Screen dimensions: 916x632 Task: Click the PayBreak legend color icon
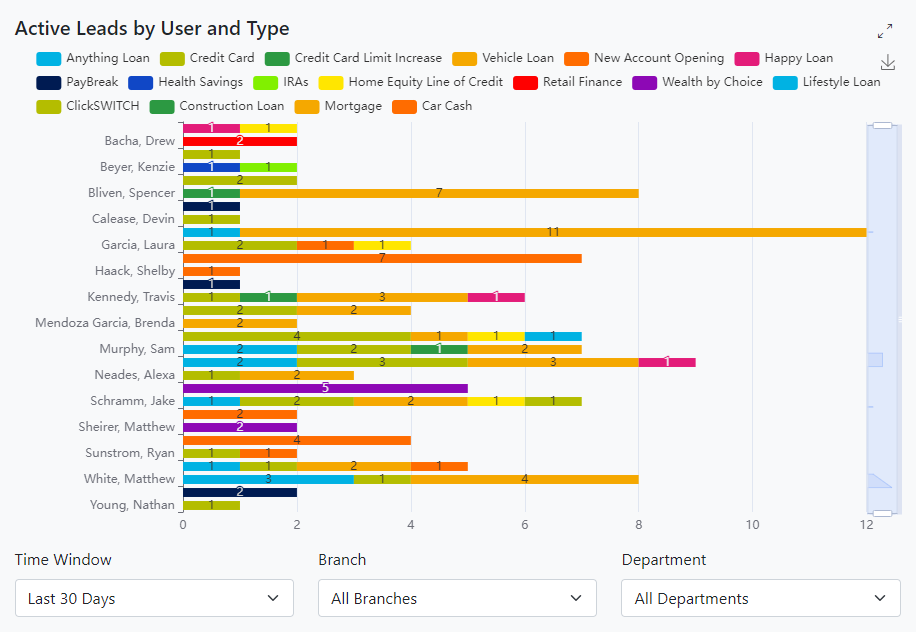48,82
